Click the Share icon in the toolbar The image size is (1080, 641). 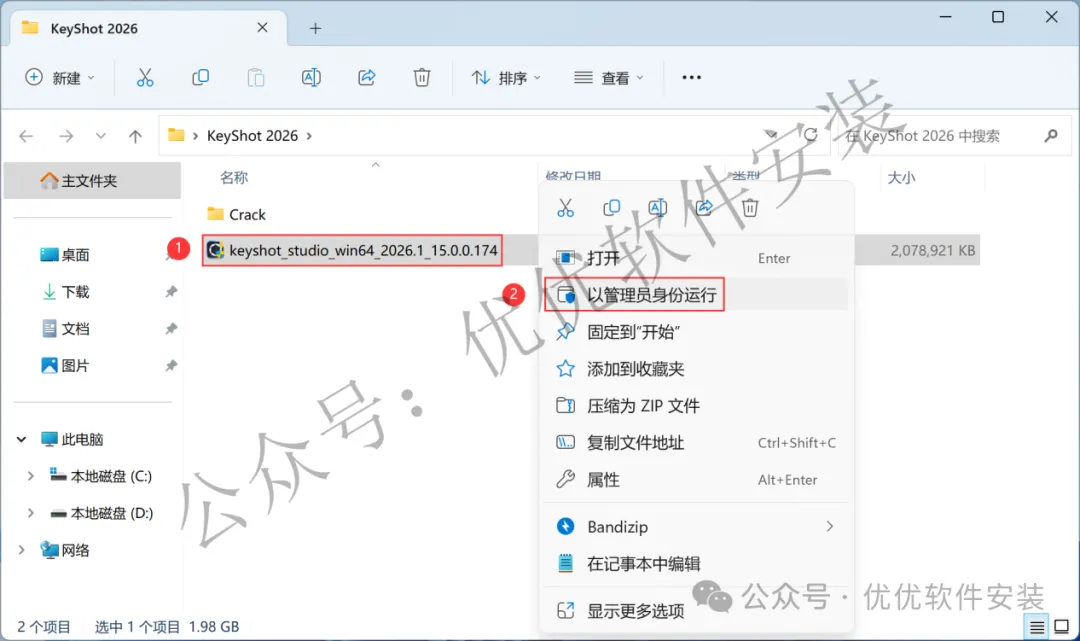pyautogui.click(x=366, y=78)
